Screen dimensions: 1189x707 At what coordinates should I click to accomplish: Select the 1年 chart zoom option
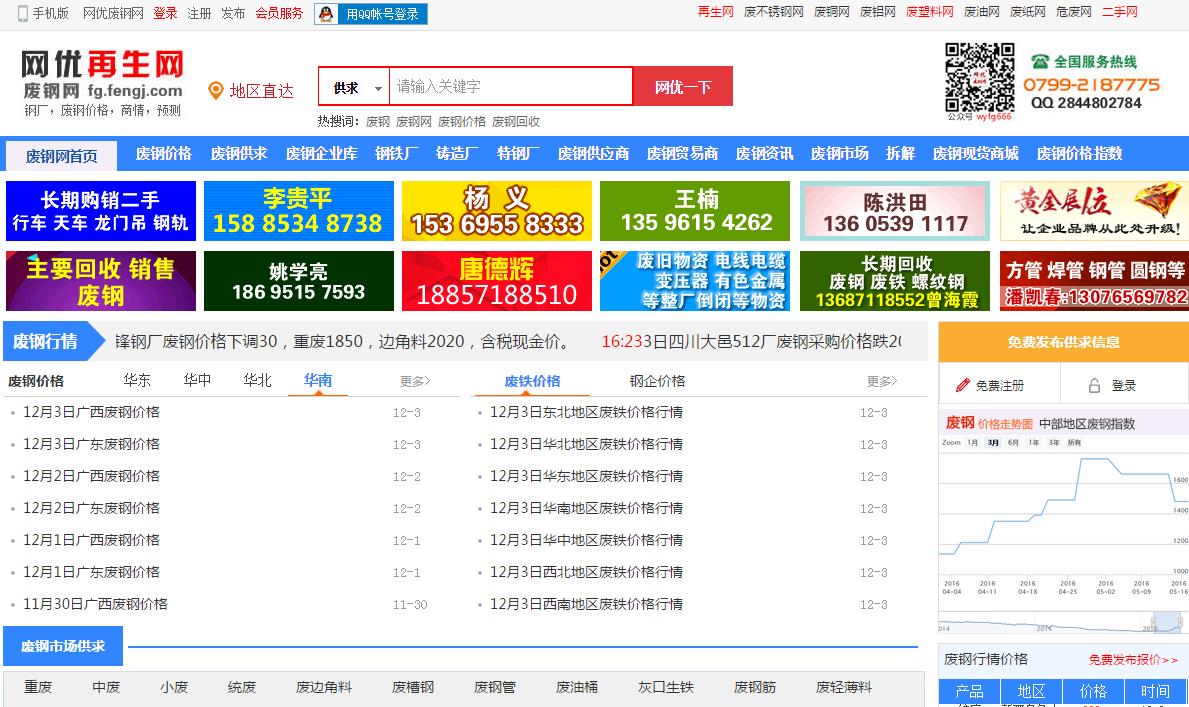tap(1033, 442)
